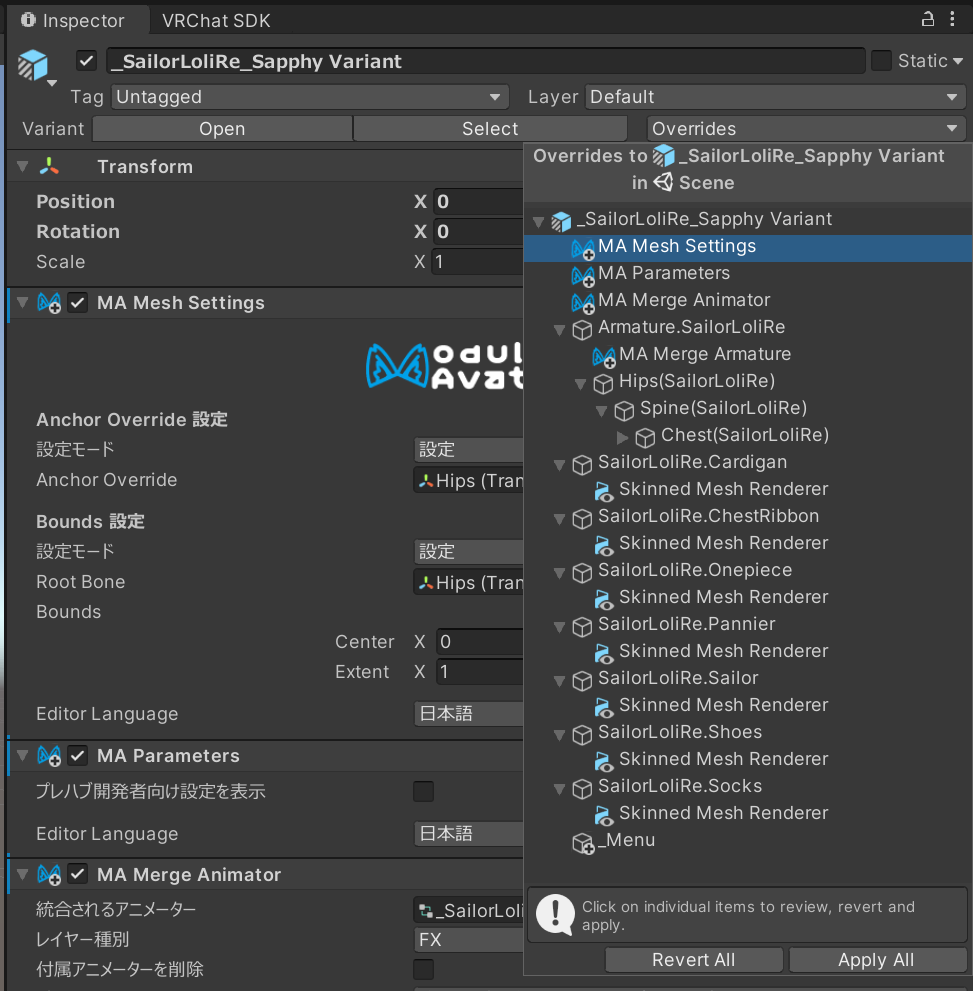Viewport: 973px width, 991px height.
Task: Click Skinned Mesh Renderer icon under Sailor
Action: coord(603,707)
